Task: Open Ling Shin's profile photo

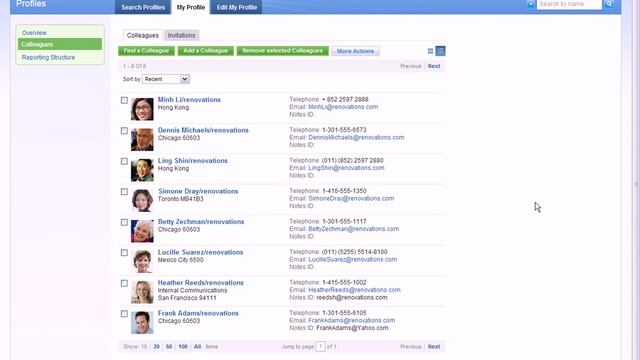Action: pos(142,170)
